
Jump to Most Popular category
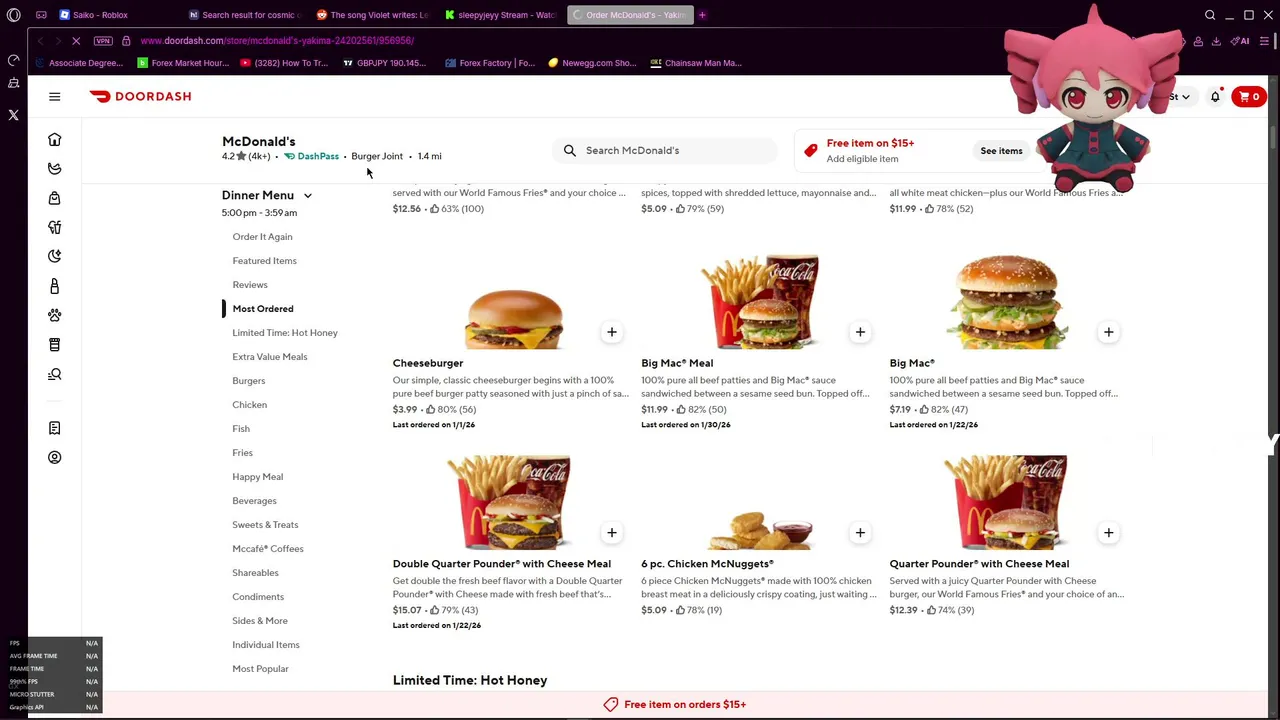[x=260, y=669]
